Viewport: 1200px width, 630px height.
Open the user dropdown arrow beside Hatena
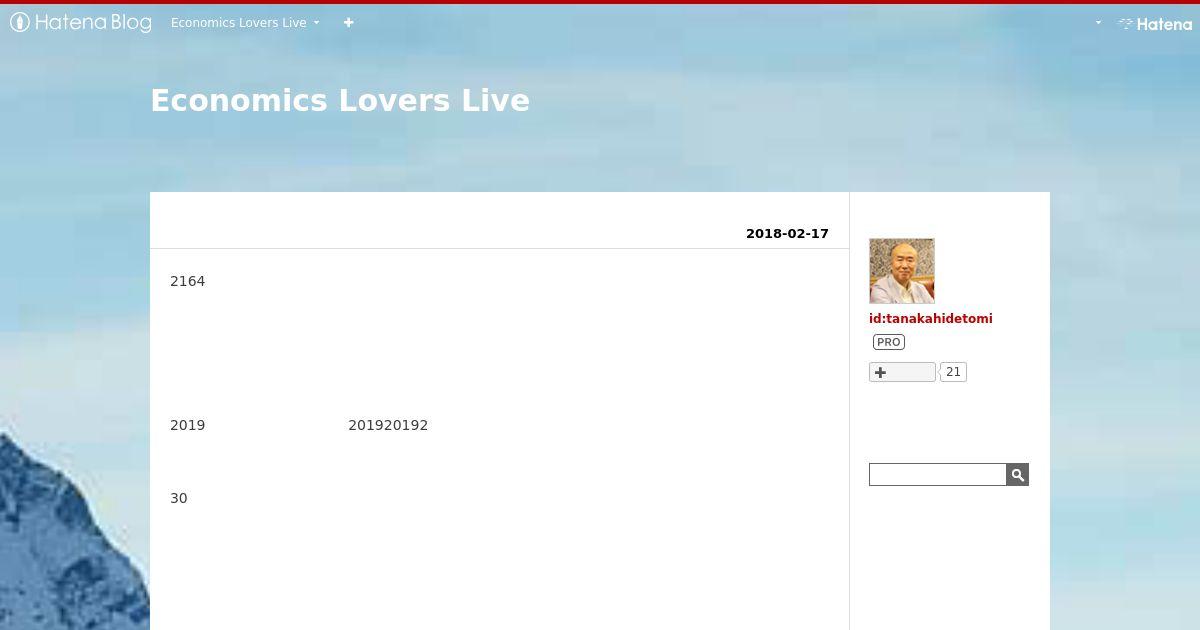(1098, 22)
